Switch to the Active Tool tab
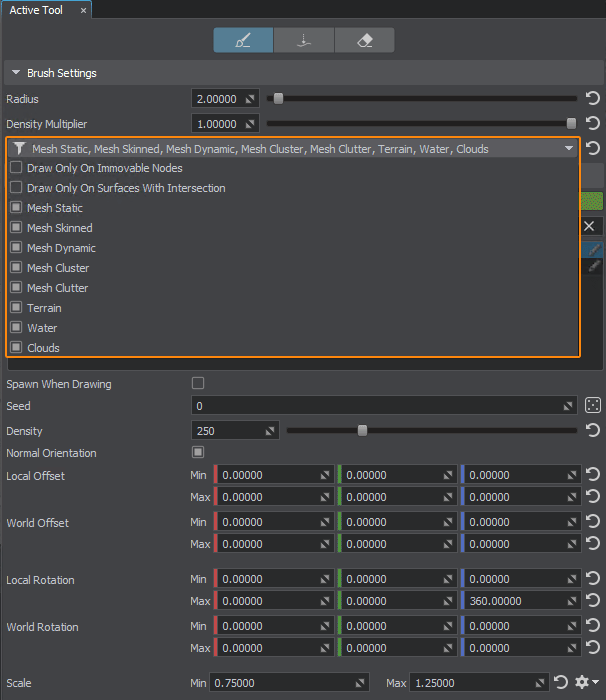The width and height of the screenshot is (606, 700). [x=38, y=10]
